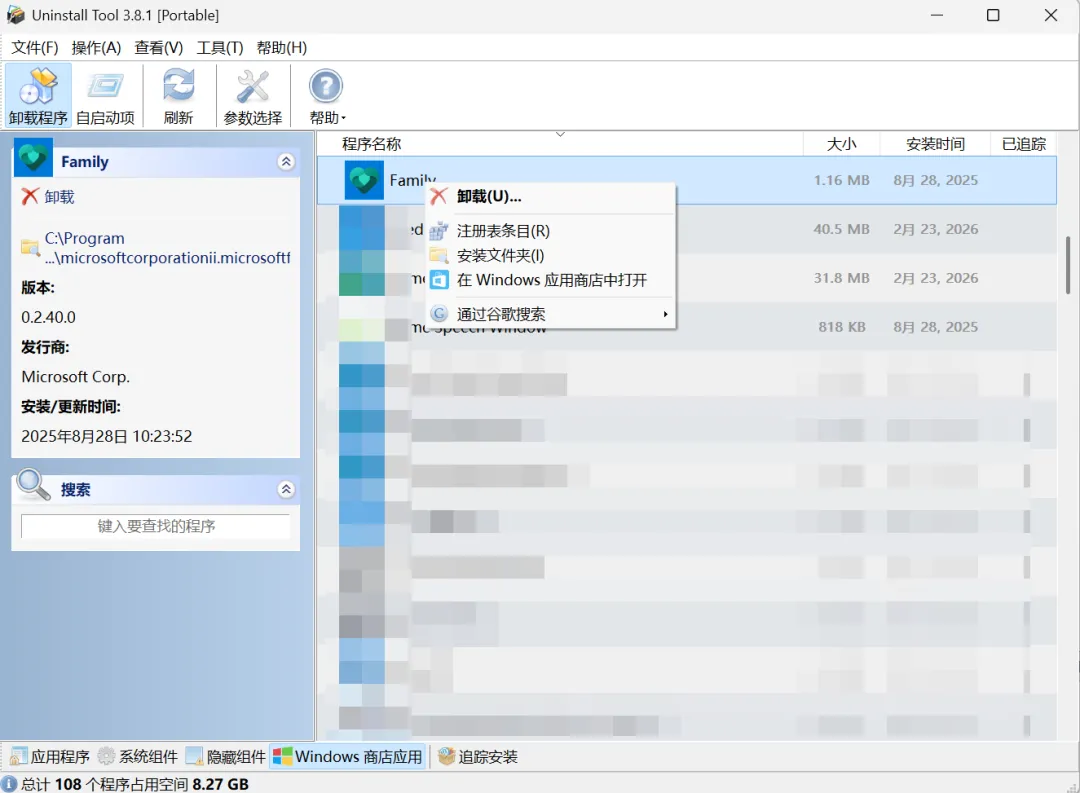This screenshot has width=1080, height=793.
Task: Click the Uninstall Tool title bar app icon
Action: [16, 14]
